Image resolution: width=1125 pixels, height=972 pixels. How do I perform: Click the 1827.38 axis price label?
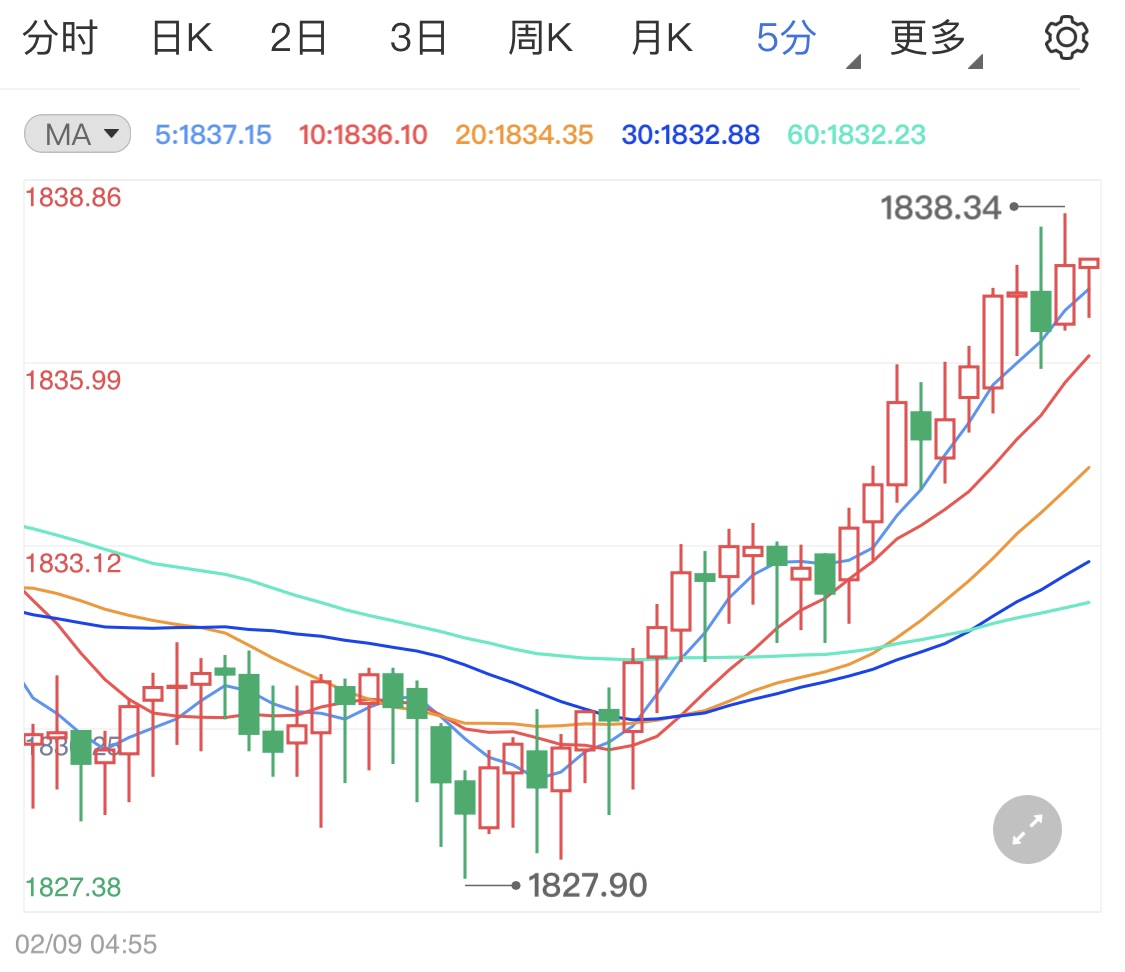tap(73, 888)
